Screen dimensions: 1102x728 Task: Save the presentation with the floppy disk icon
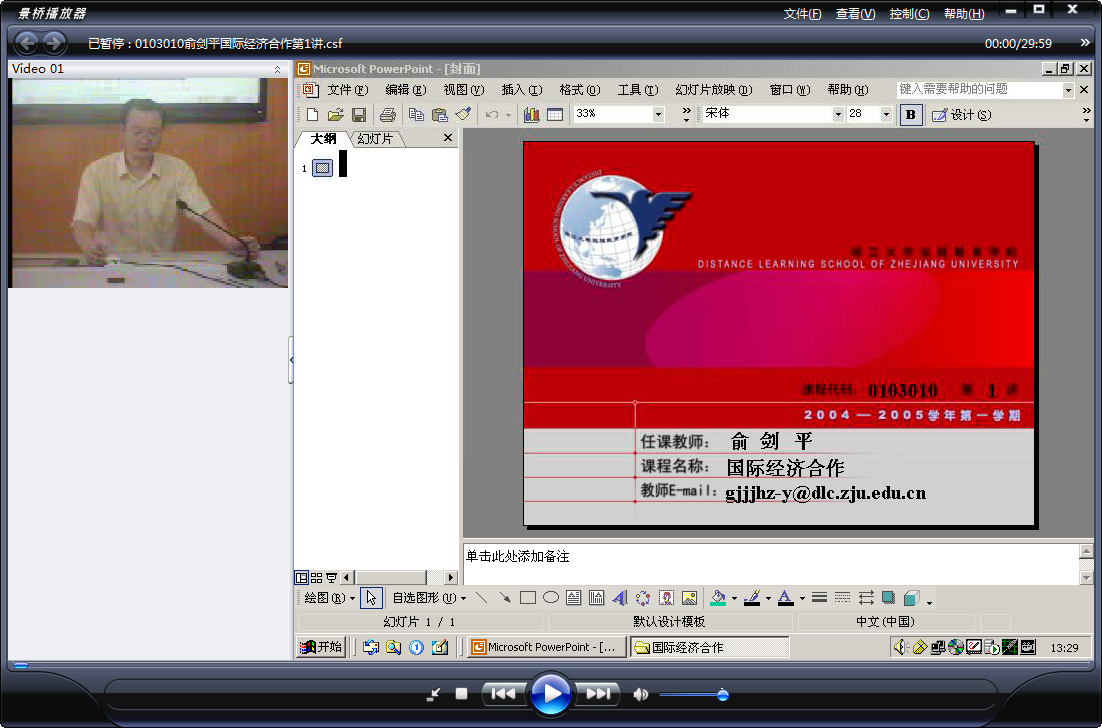click(x=358, y=114)
